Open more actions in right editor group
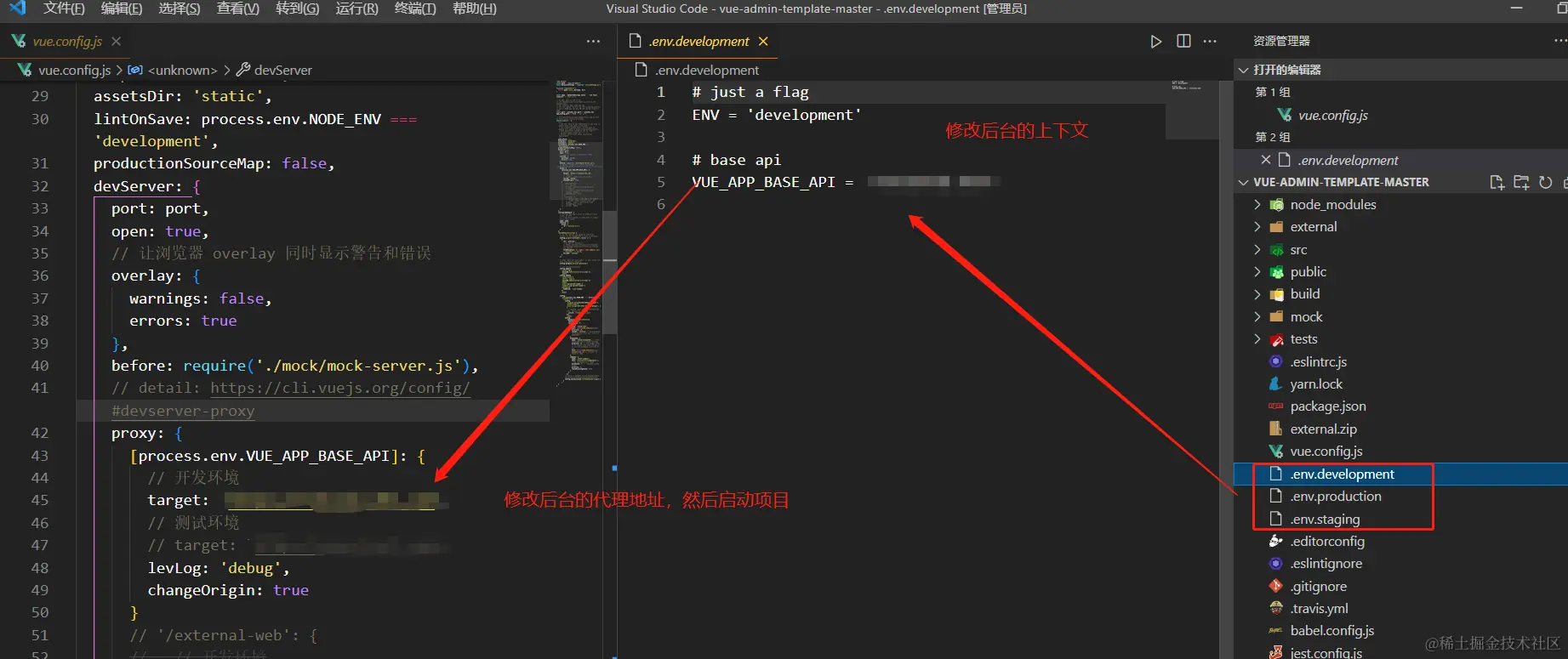The height and width of the screenshot is (659, 1568). point(1210,41)
